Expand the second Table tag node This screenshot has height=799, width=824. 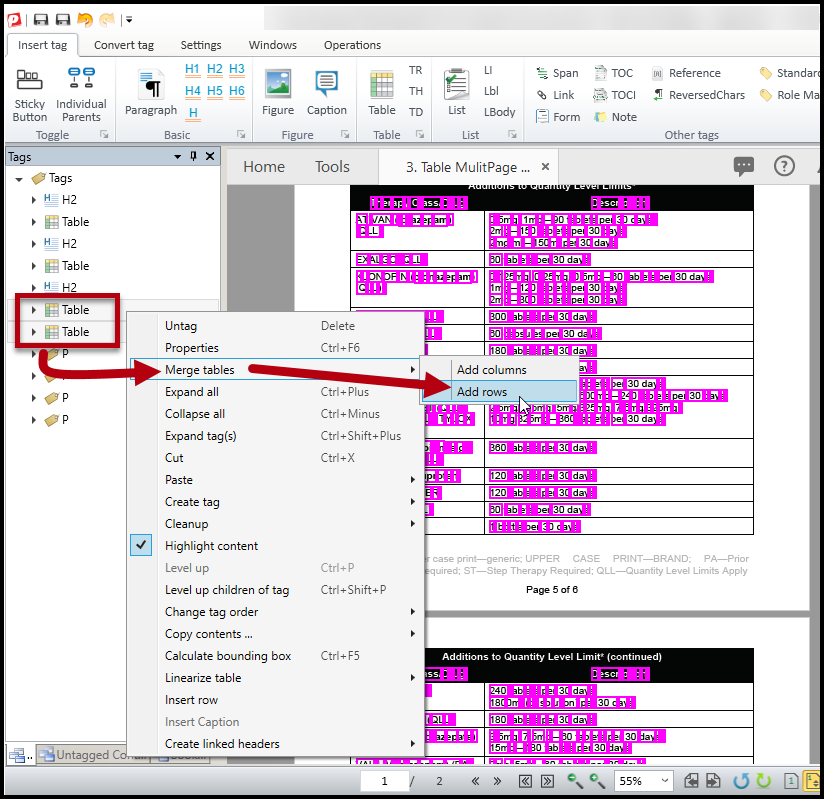click(x=34, y=266)
